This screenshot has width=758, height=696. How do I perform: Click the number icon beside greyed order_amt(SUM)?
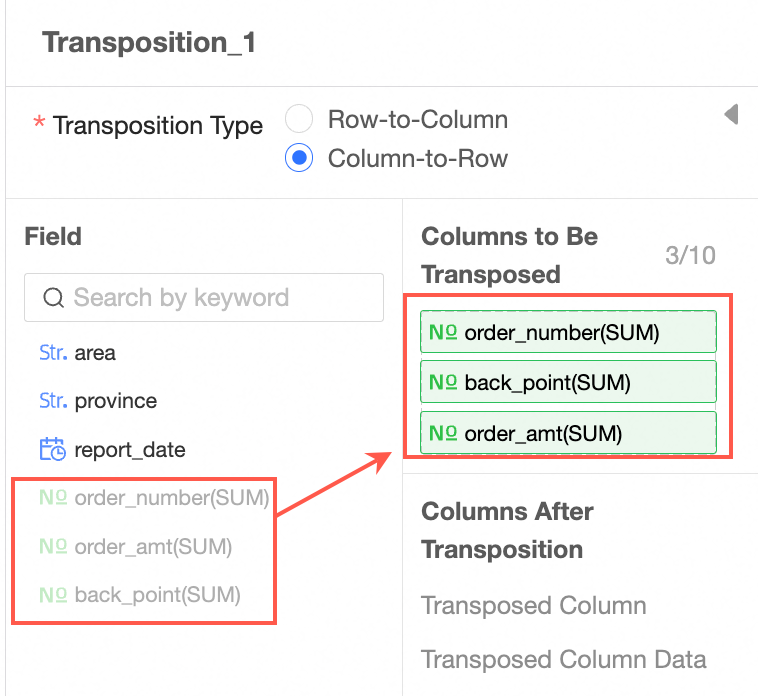coord(53,547)
